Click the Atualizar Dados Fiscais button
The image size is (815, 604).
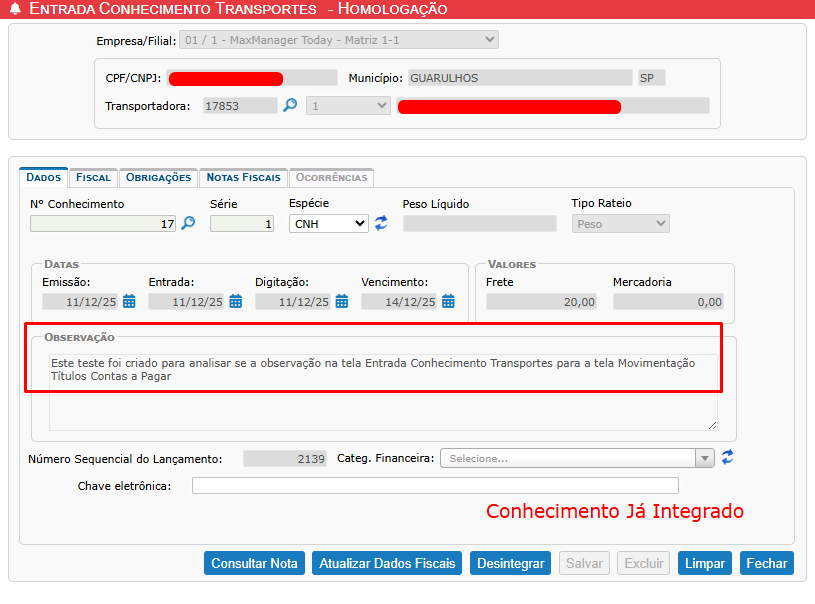[x=388, y=563]
